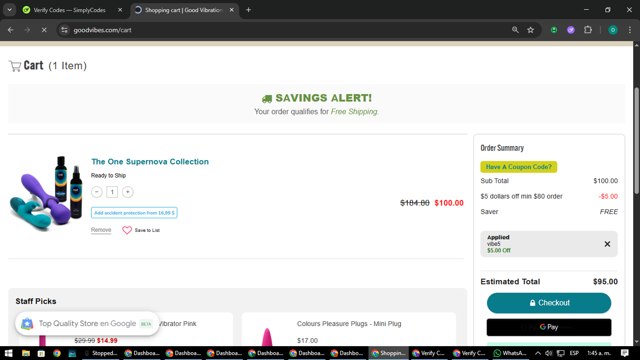
Task: Open the Top Quality Store en Google badge
Action: pyautogui.click(x=87, y=324)
